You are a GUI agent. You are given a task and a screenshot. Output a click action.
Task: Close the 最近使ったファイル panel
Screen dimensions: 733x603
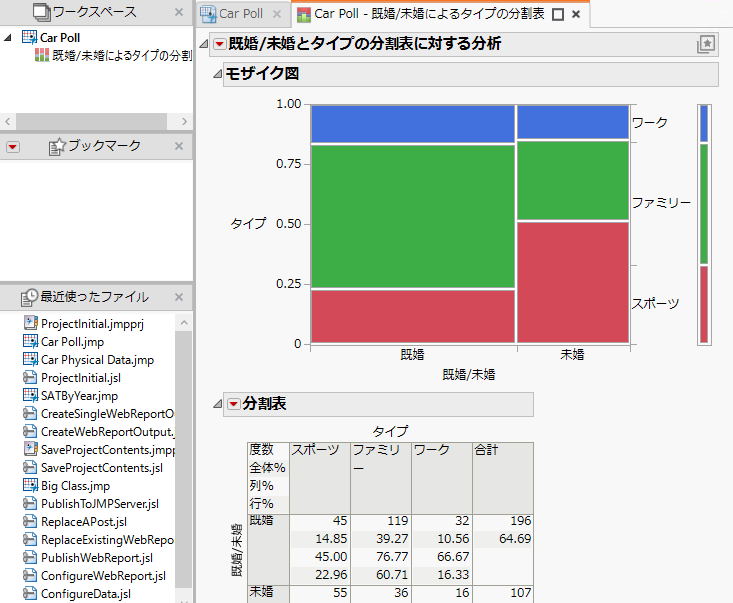[179, 297]
